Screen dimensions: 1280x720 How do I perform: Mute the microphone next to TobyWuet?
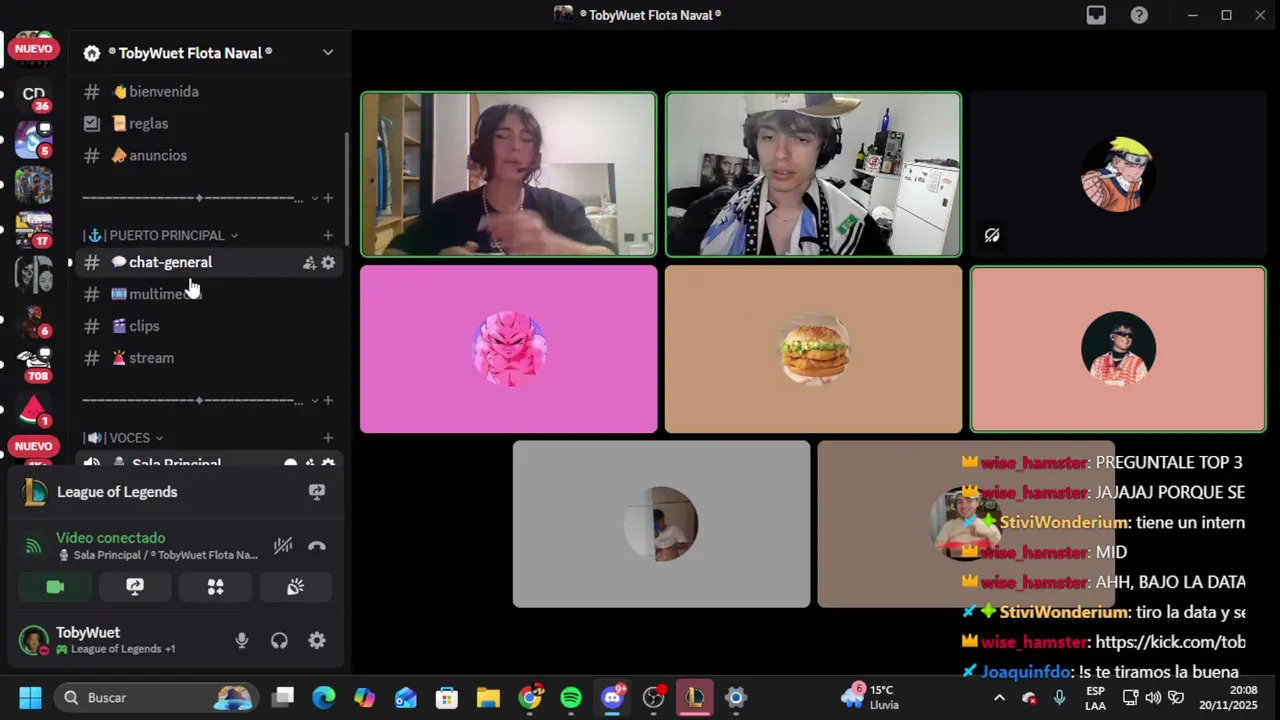pos(241,641)
